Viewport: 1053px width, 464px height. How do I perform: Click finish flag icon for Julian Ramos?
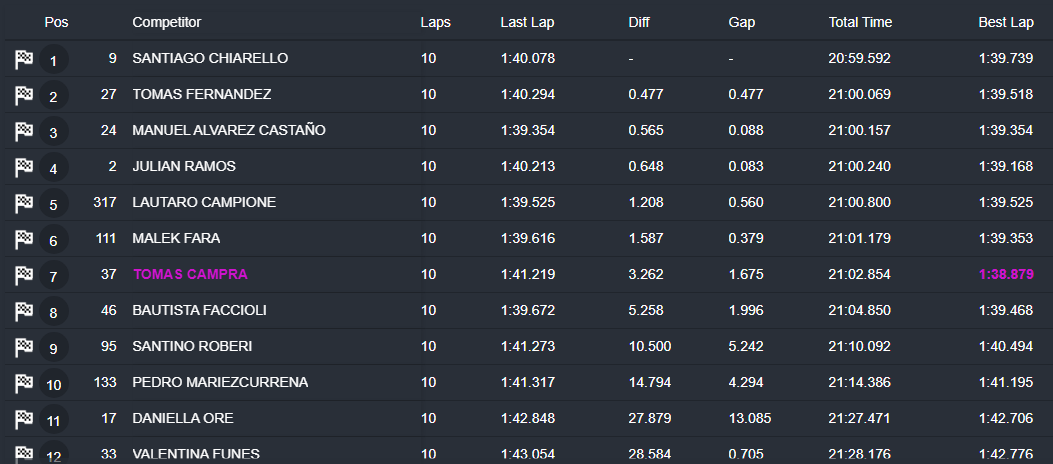click(24, 168)
